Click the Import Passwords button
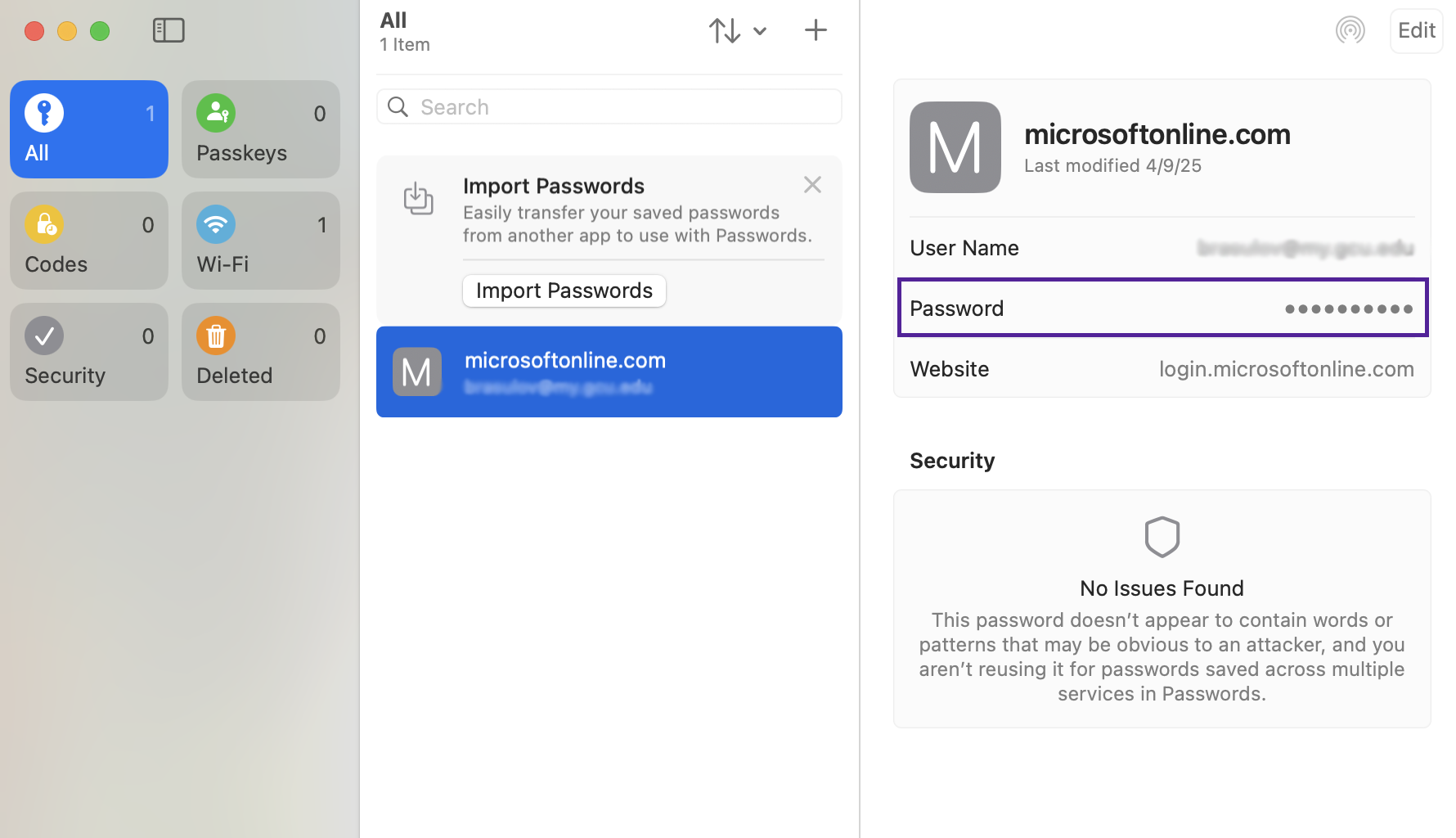Screen dimensions: 1456x838 [x=564, y=291]
